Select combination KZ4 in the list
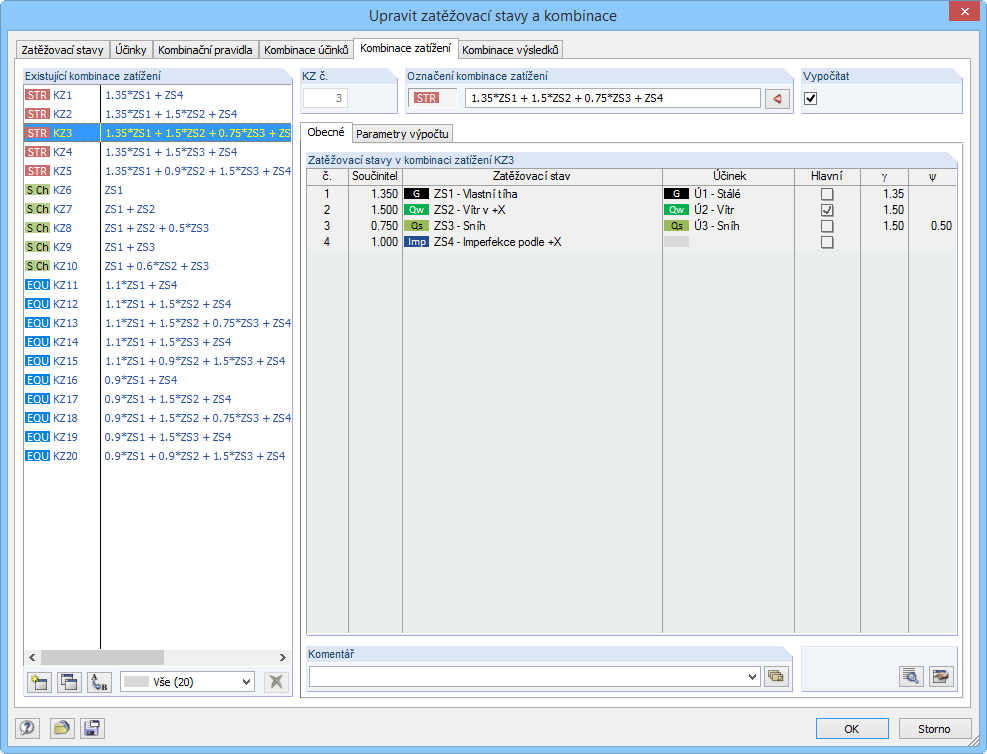Viewport: 987px width, 754px height. [x=157, y=152]
